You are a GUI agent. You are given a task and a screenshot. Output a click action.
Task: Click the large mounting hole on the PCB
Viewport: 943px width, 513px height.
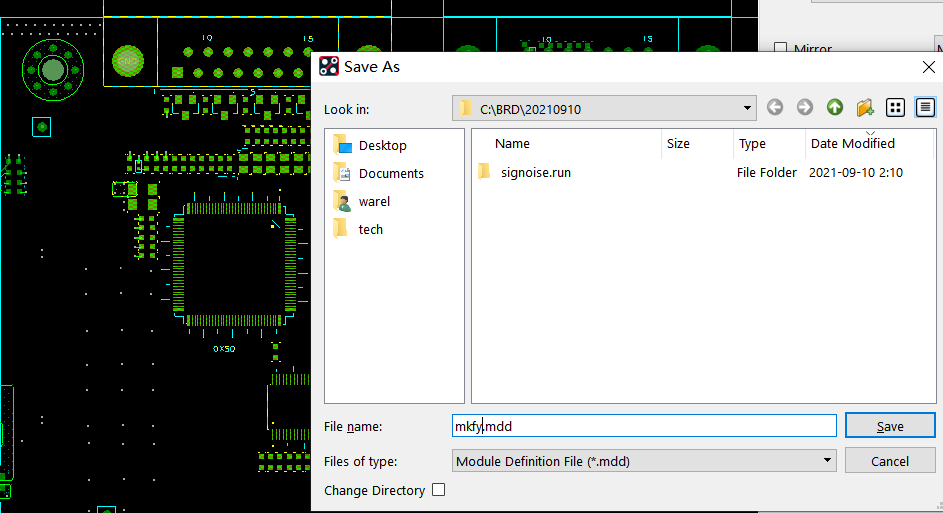[x=53, y=70]
